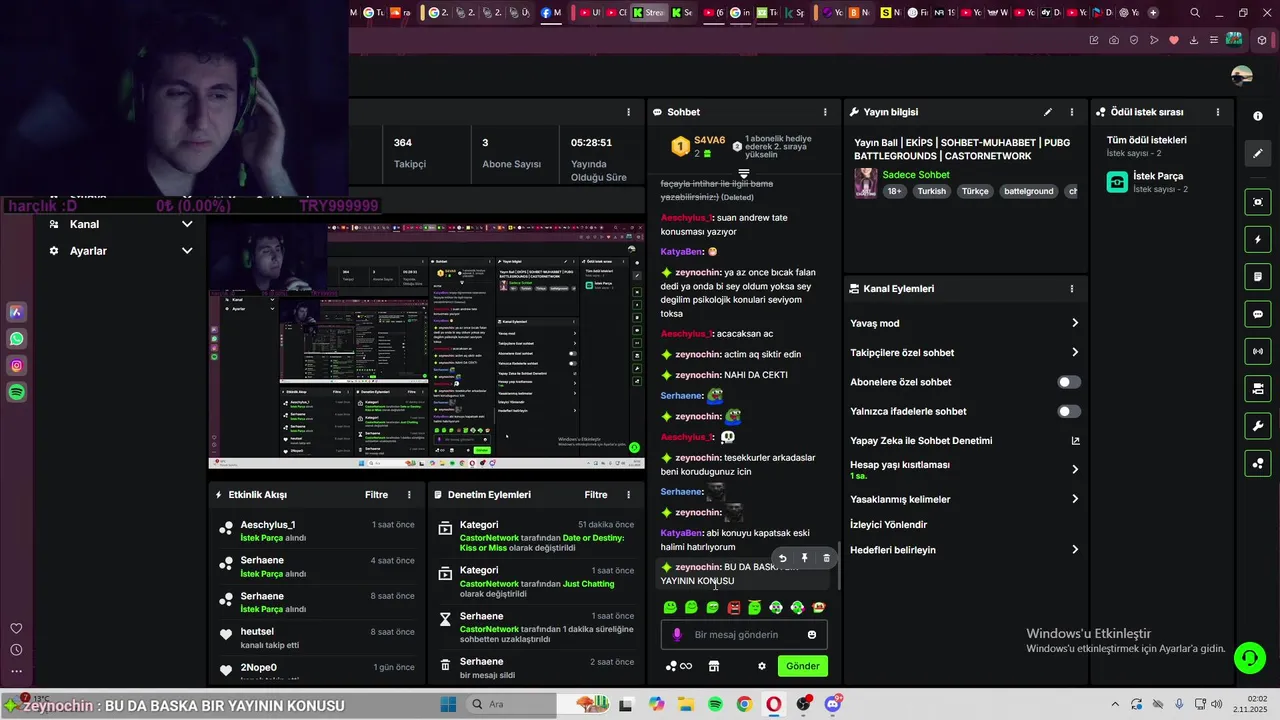This screenshot has height=720, width=1280.
Task: Click the document widget icon in the right sidebar
Action: pos(1258,277)
